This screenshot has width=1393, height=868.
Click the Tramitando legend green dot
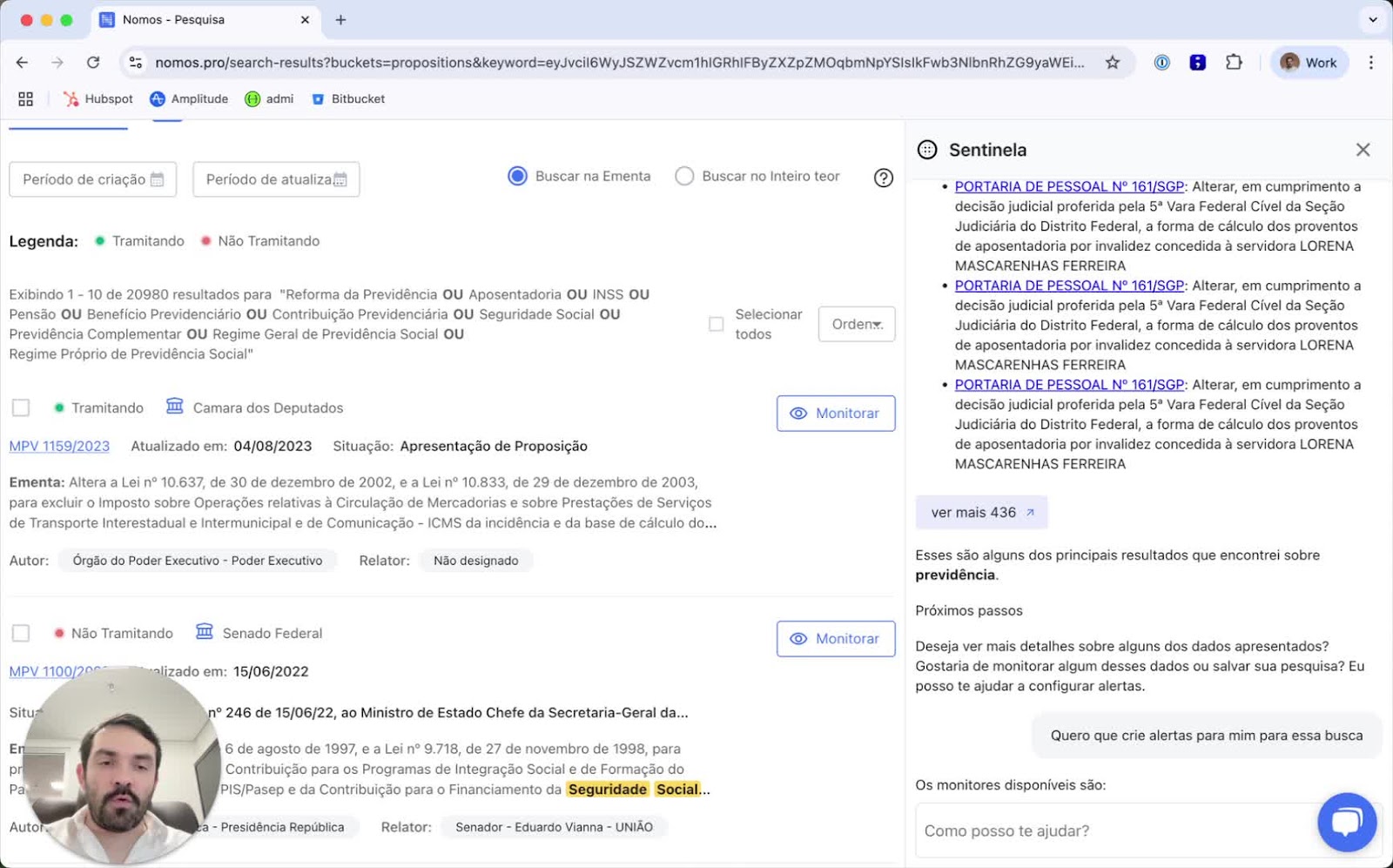[x=100, y=241]
